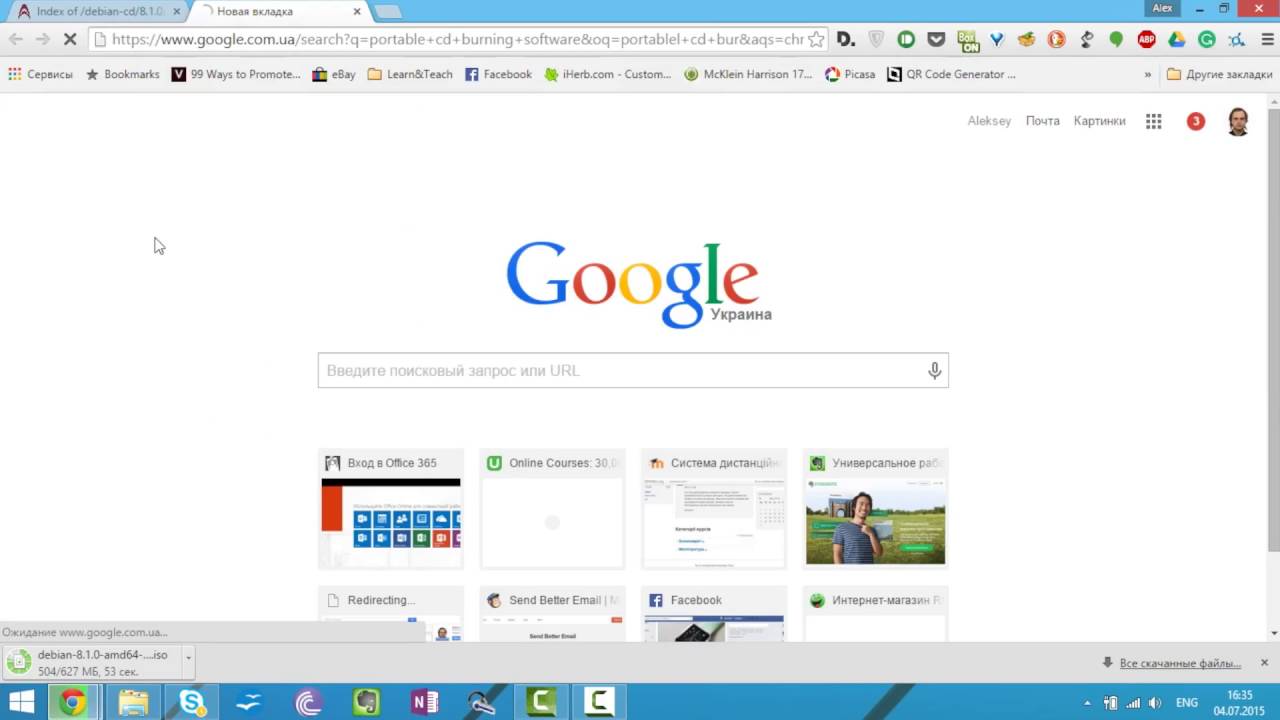Open the Google account profile picture
Screen dimensions: 1280x720
1238,121
